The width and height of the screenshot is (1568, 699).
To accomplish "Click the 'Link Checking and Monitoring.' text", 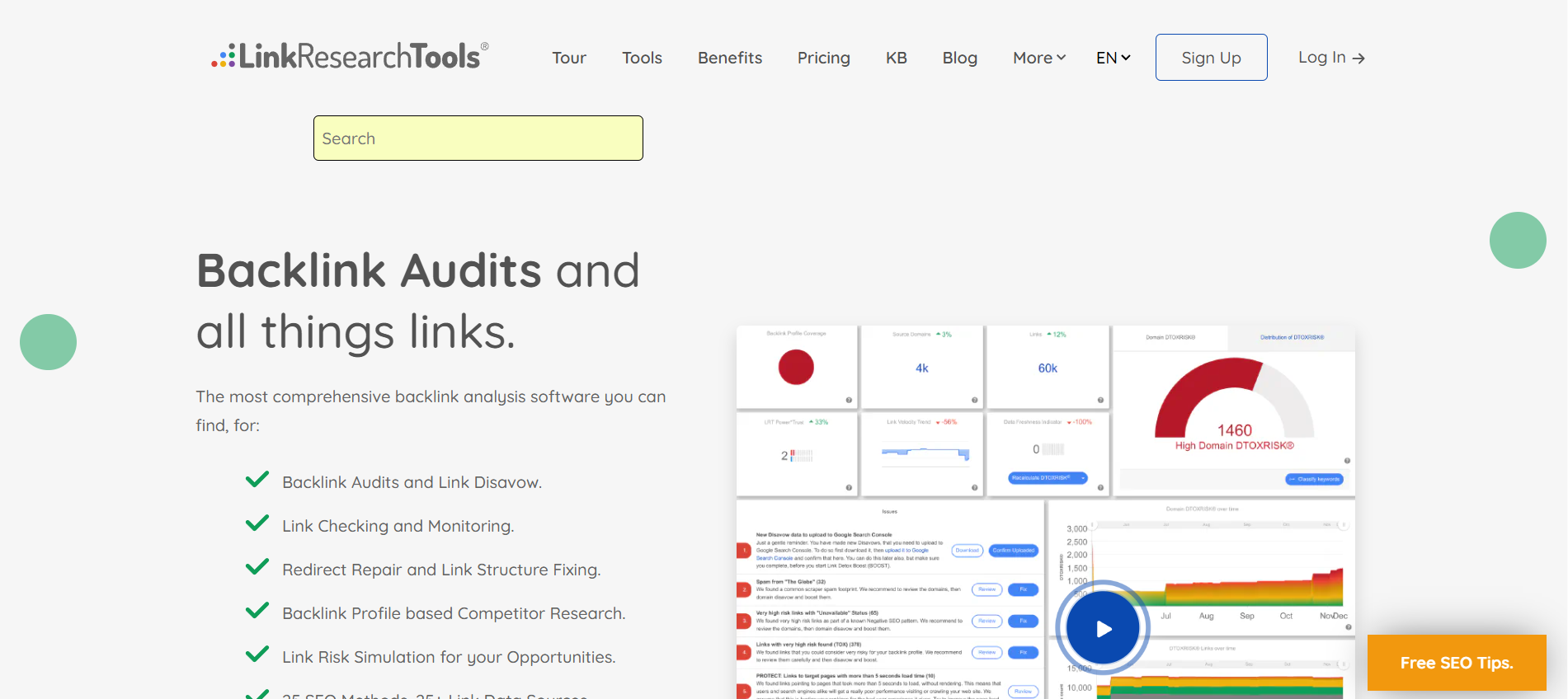I will 398,526.
